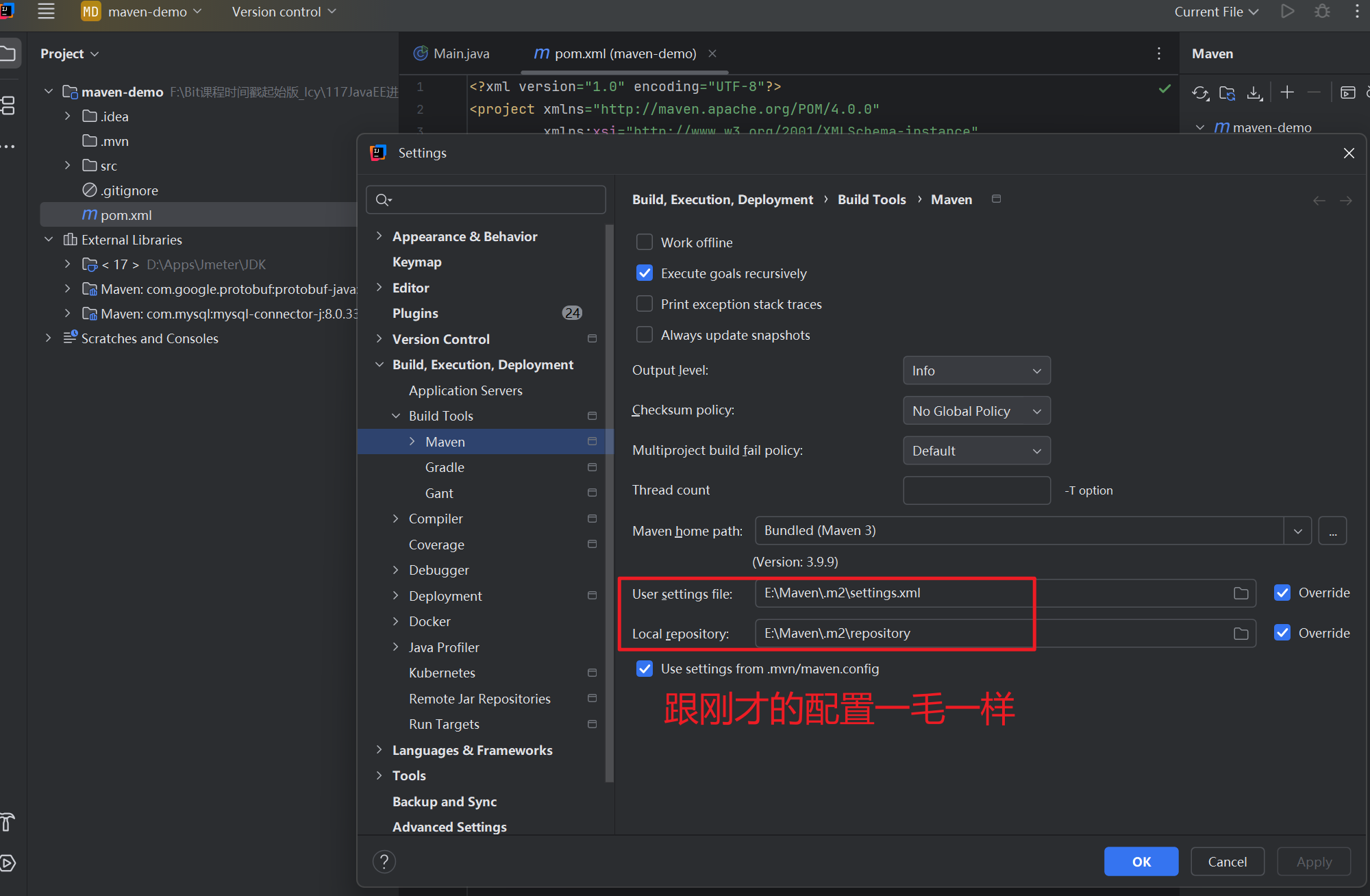
Task: Click the Settings search input field
Action: point(486,199)
